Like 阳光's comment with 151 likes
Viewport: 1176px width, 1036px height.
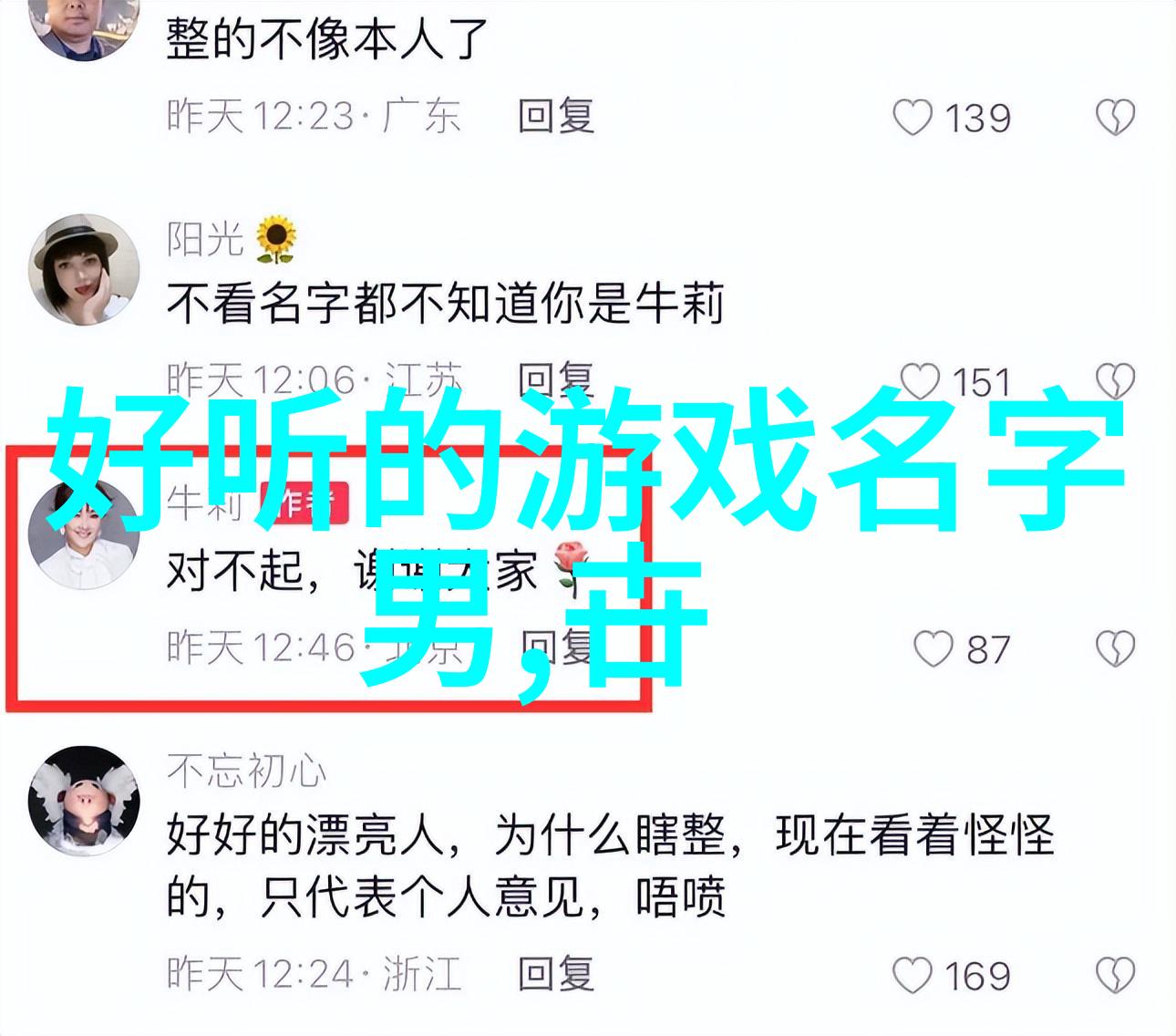coord(919,381)
